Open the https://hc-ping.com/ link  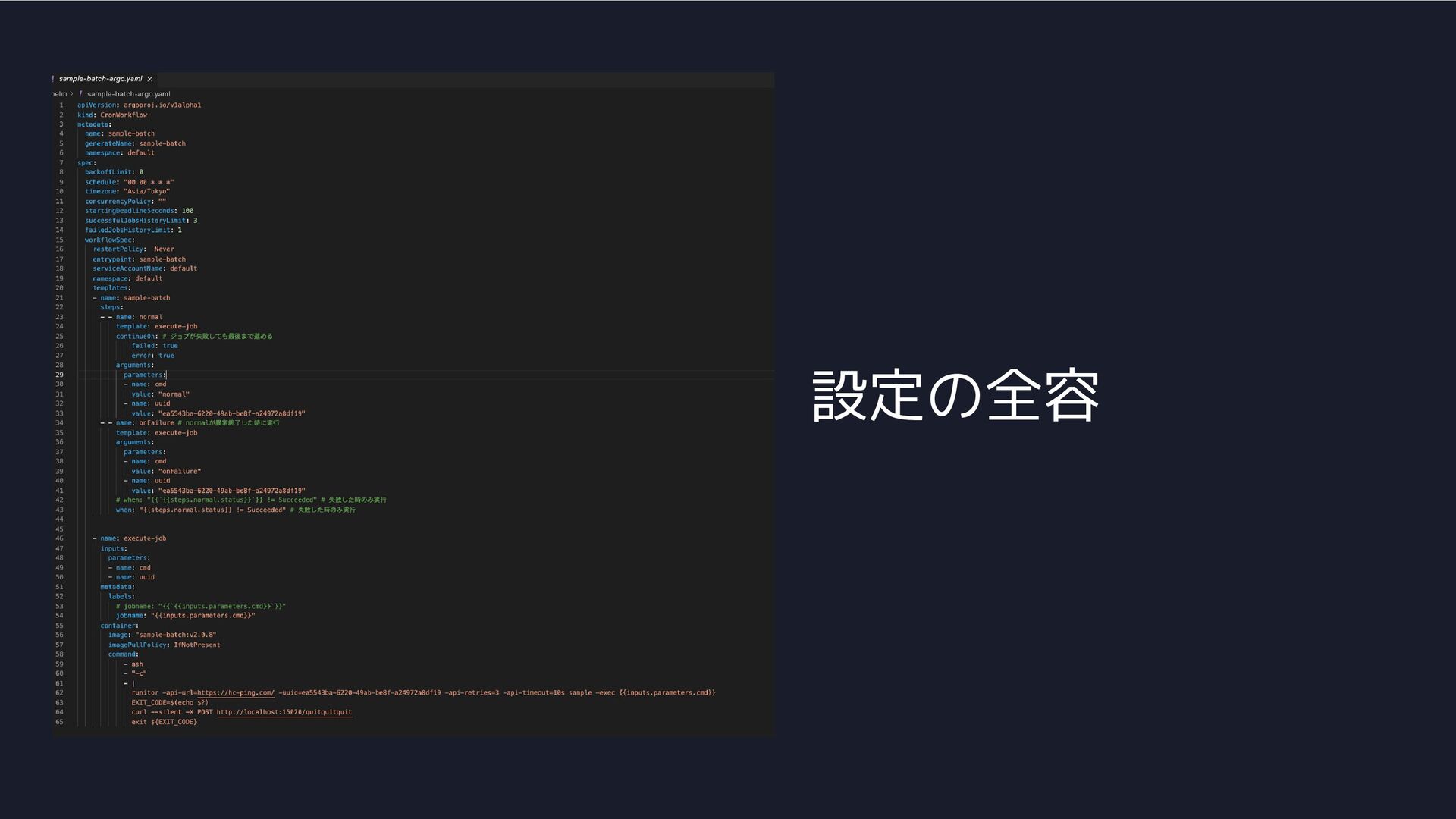click(x=236, y=693)
